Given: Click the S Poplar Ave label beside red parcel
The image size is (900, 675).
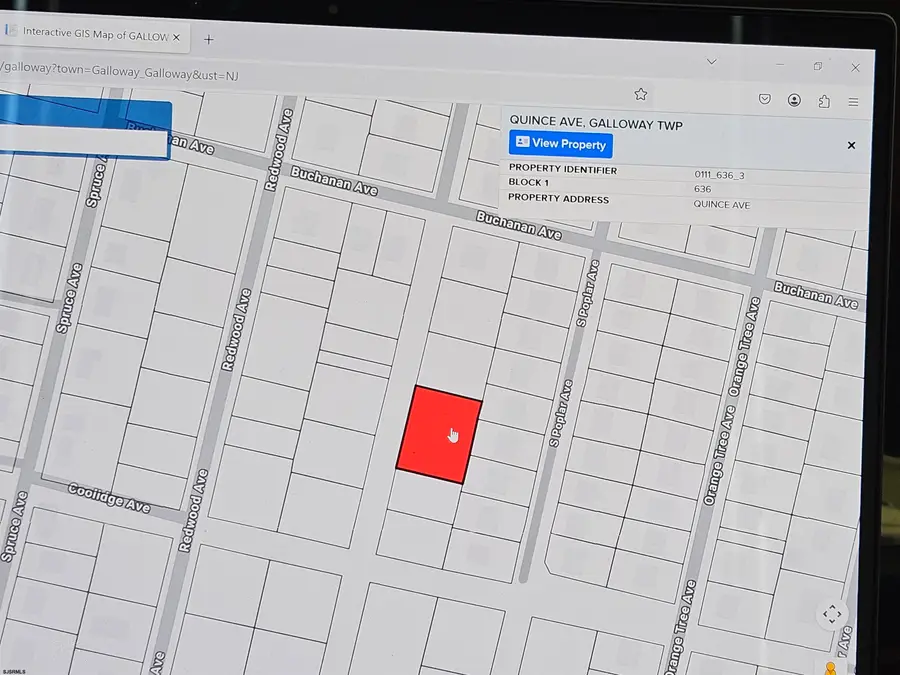Looking at the screenshot, I should [x=561, y=413].
